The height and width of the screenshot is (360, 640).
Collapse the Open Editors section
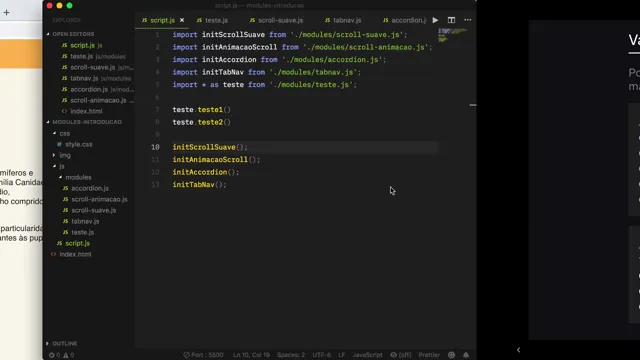[x=73, y=34]
